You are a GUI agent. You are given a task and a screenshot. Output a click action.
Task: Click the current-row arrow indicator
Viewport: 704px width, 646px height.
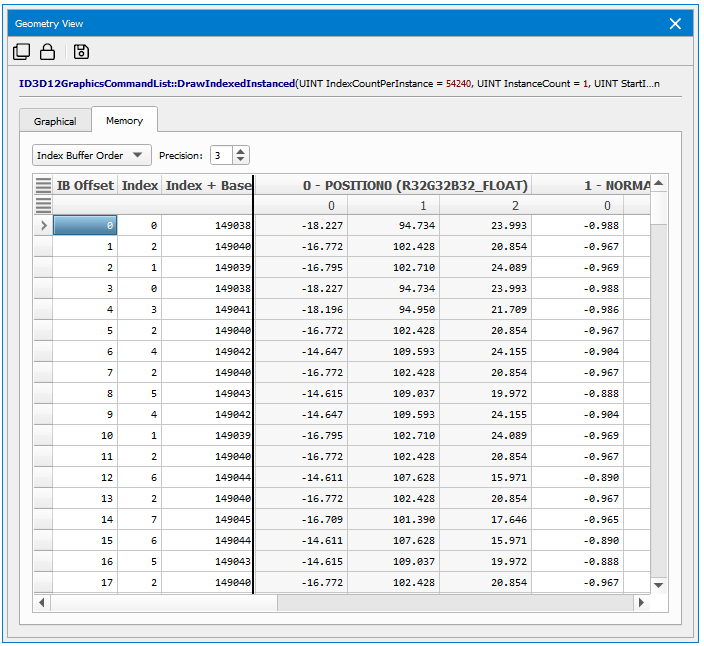click(x=43, y=226)
